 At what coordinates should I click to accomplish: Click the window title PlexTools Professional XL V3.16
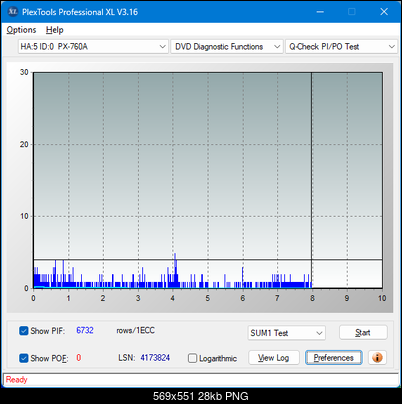pyautogui.click(x=80, y=12)
